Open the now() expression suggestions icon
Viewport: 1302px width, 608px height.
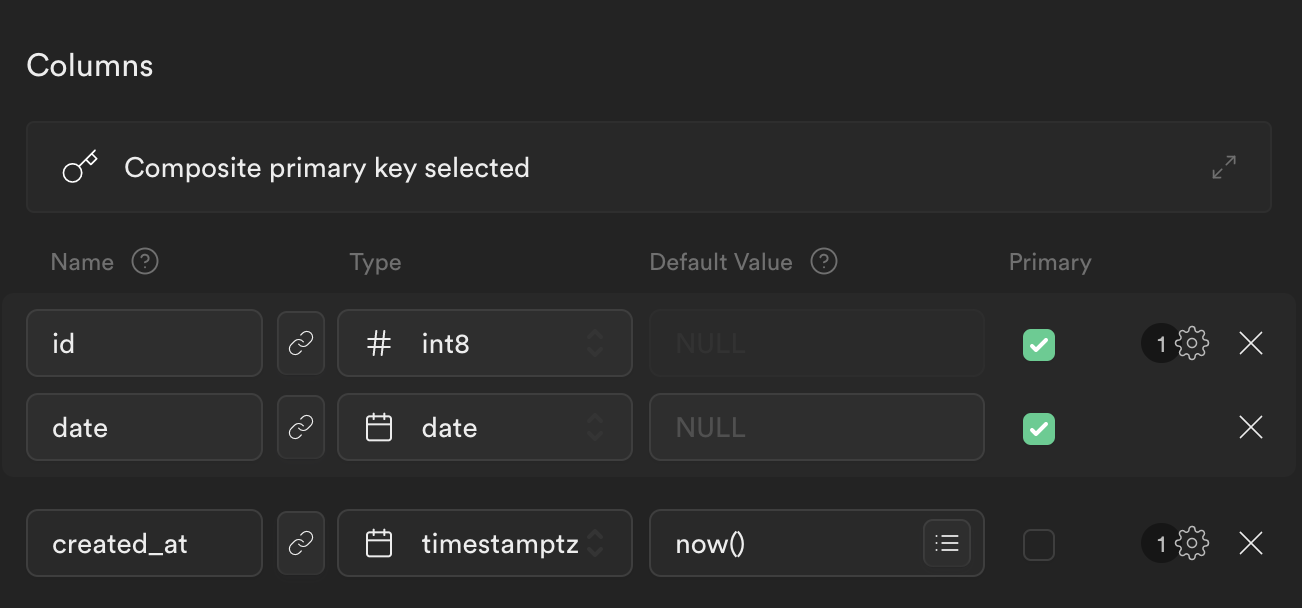click(x=946, y=543)
